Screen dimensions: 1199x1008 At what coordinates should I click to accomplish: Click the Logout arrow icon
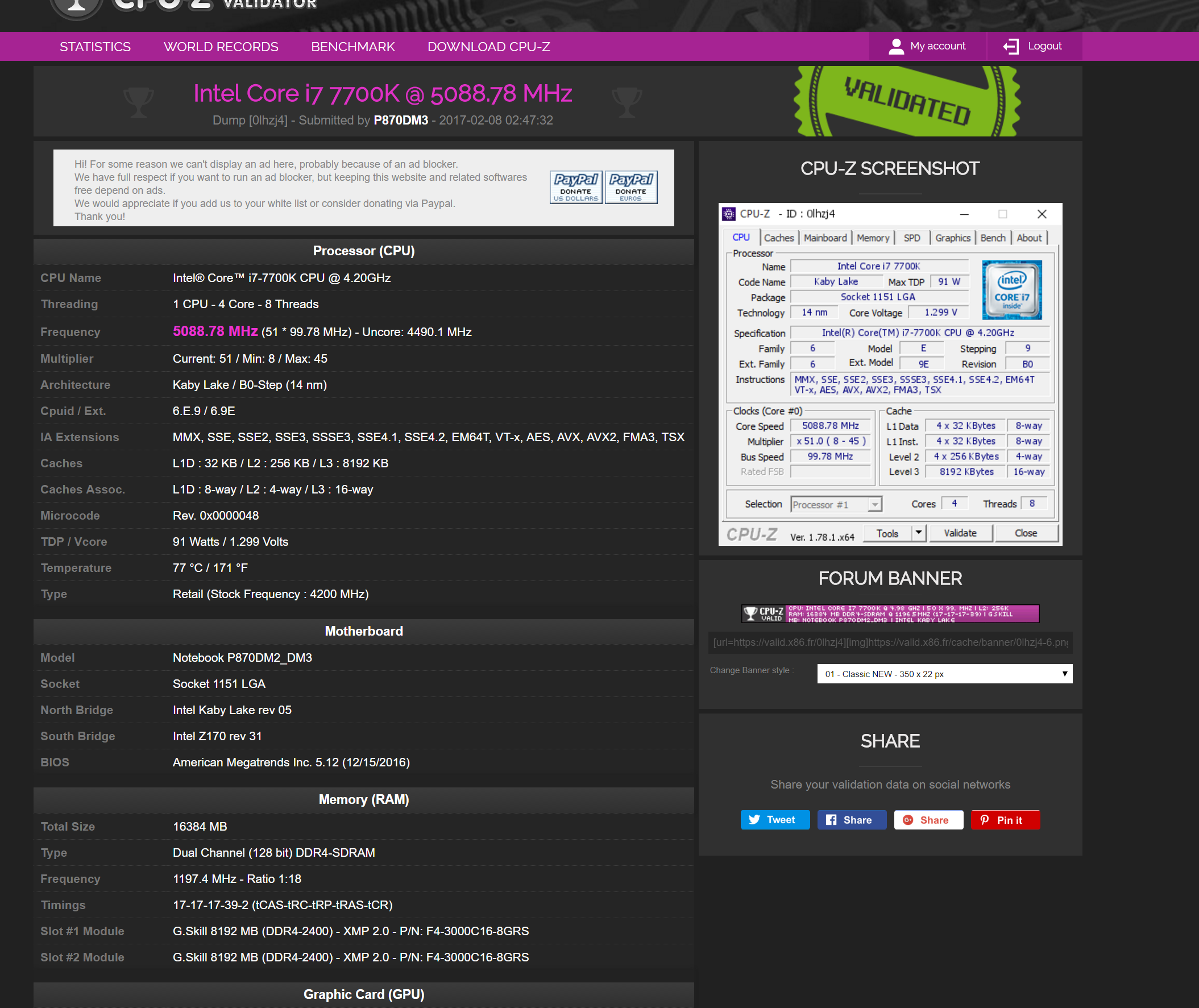(1010, 46)
